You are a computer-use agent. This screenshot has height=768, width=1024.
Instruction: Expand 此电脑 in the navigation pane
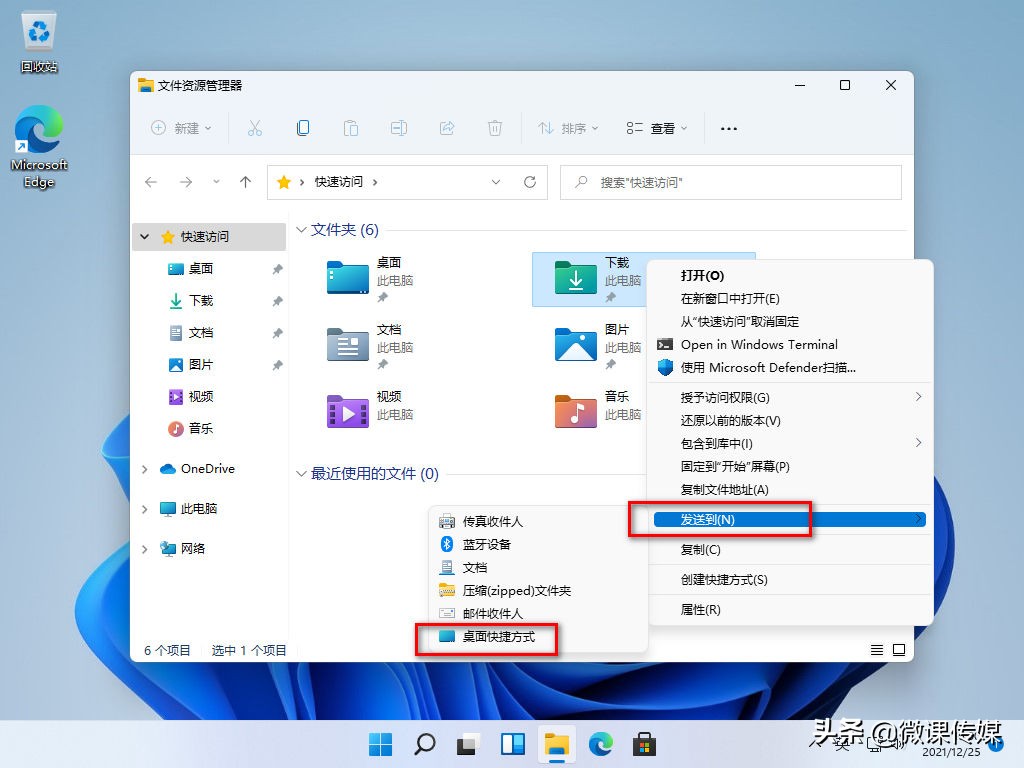pos(146,508)
